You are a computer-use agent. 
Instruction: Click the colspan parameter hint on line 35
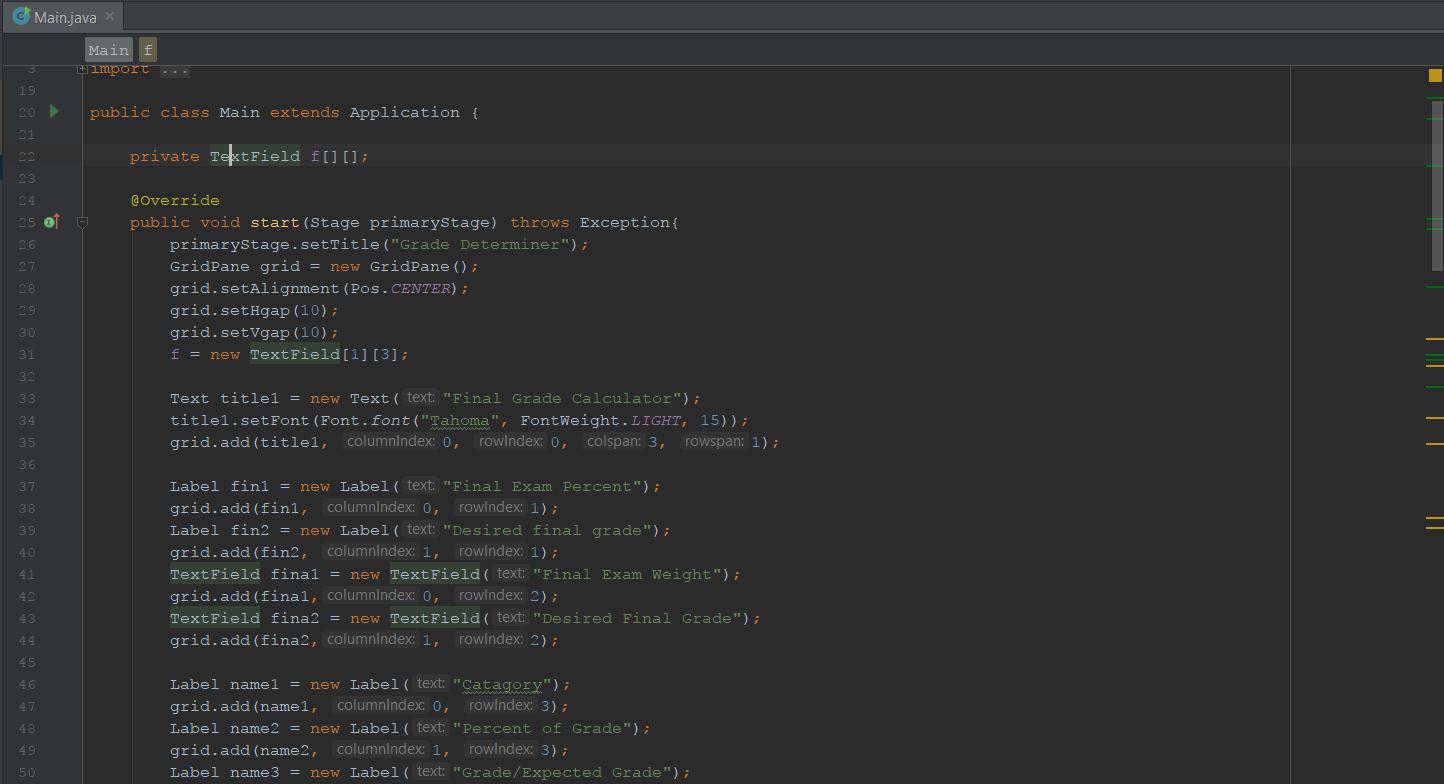click(x=614, y=442)
